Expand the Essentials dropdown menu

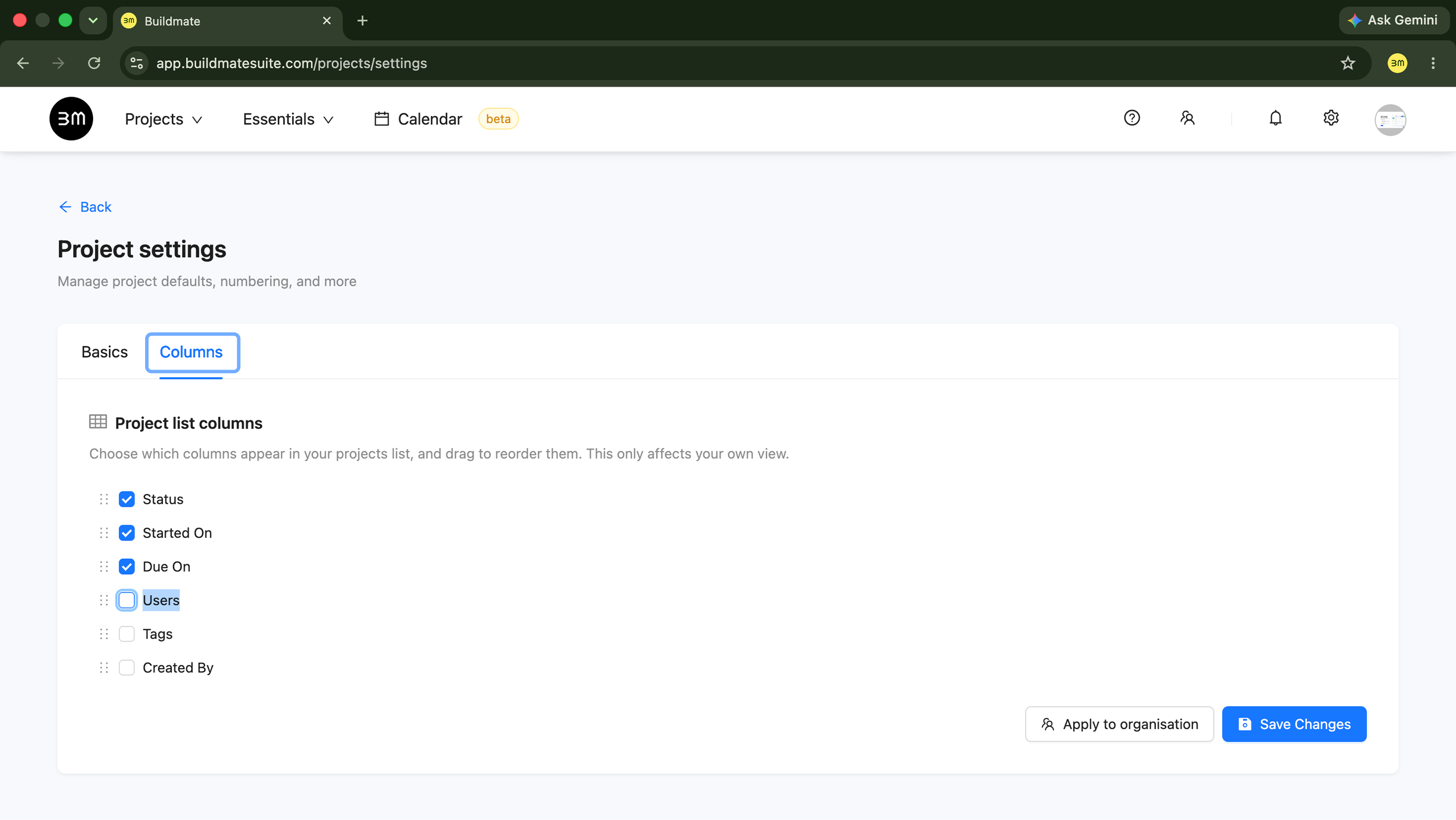288,119
